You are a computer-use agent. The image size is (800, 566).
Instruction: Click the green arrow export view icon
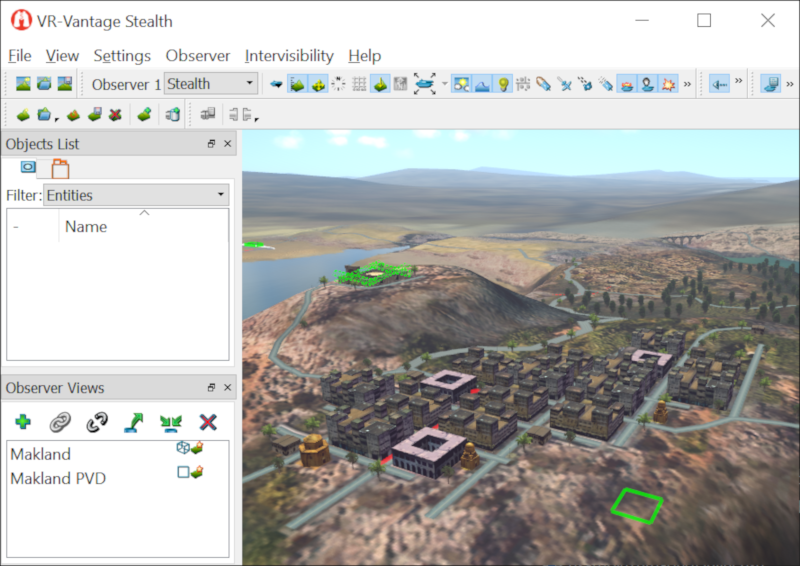pos(134,423)
